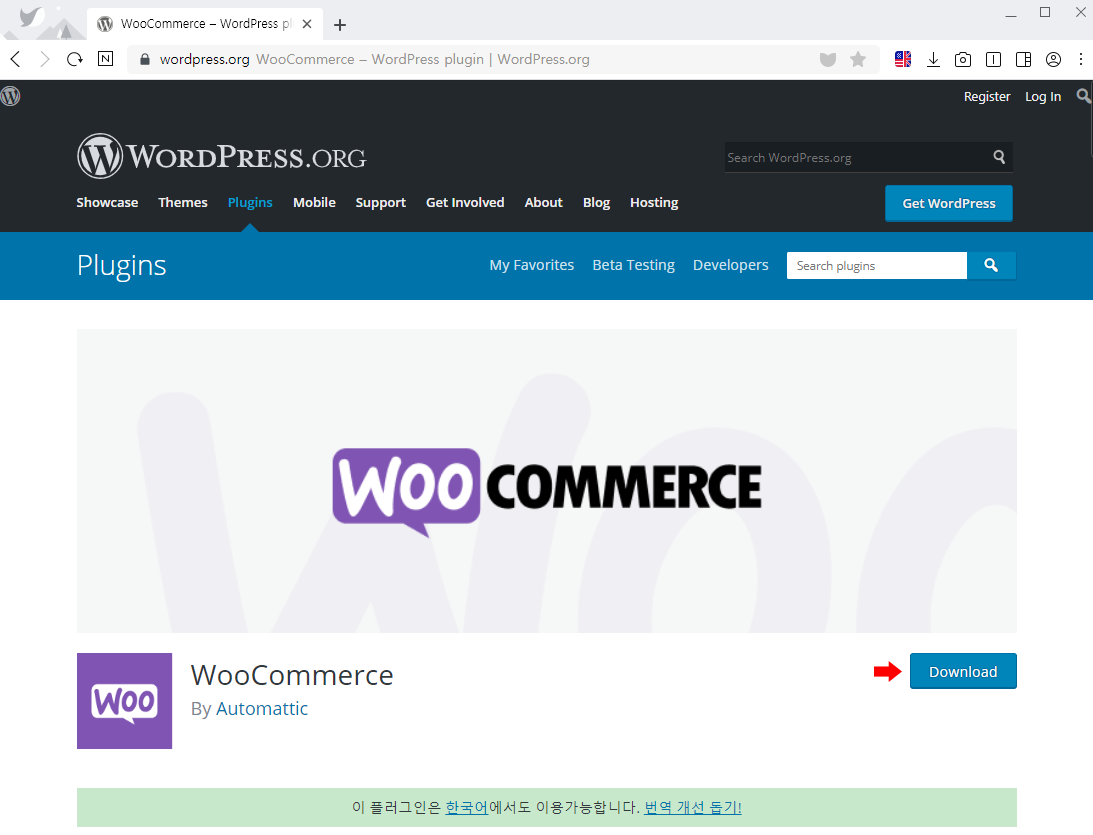Click the 번역 개선 돕기 link

click(x=693, y=807)
